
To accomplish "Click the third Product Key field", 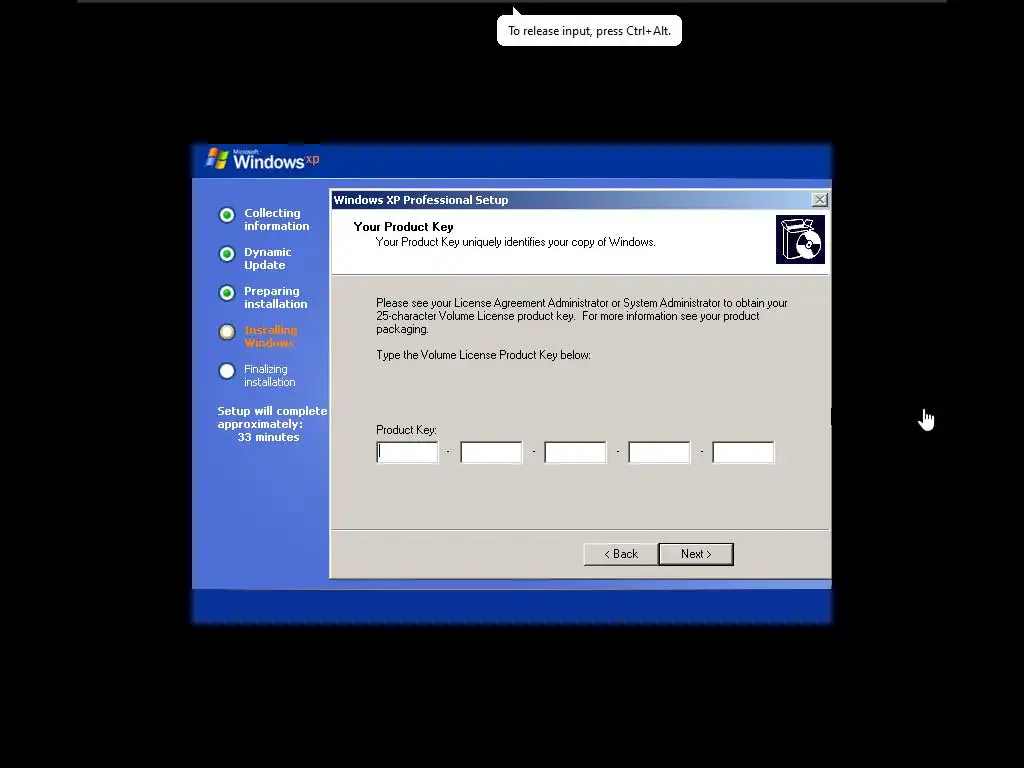I will coord(575,452).
